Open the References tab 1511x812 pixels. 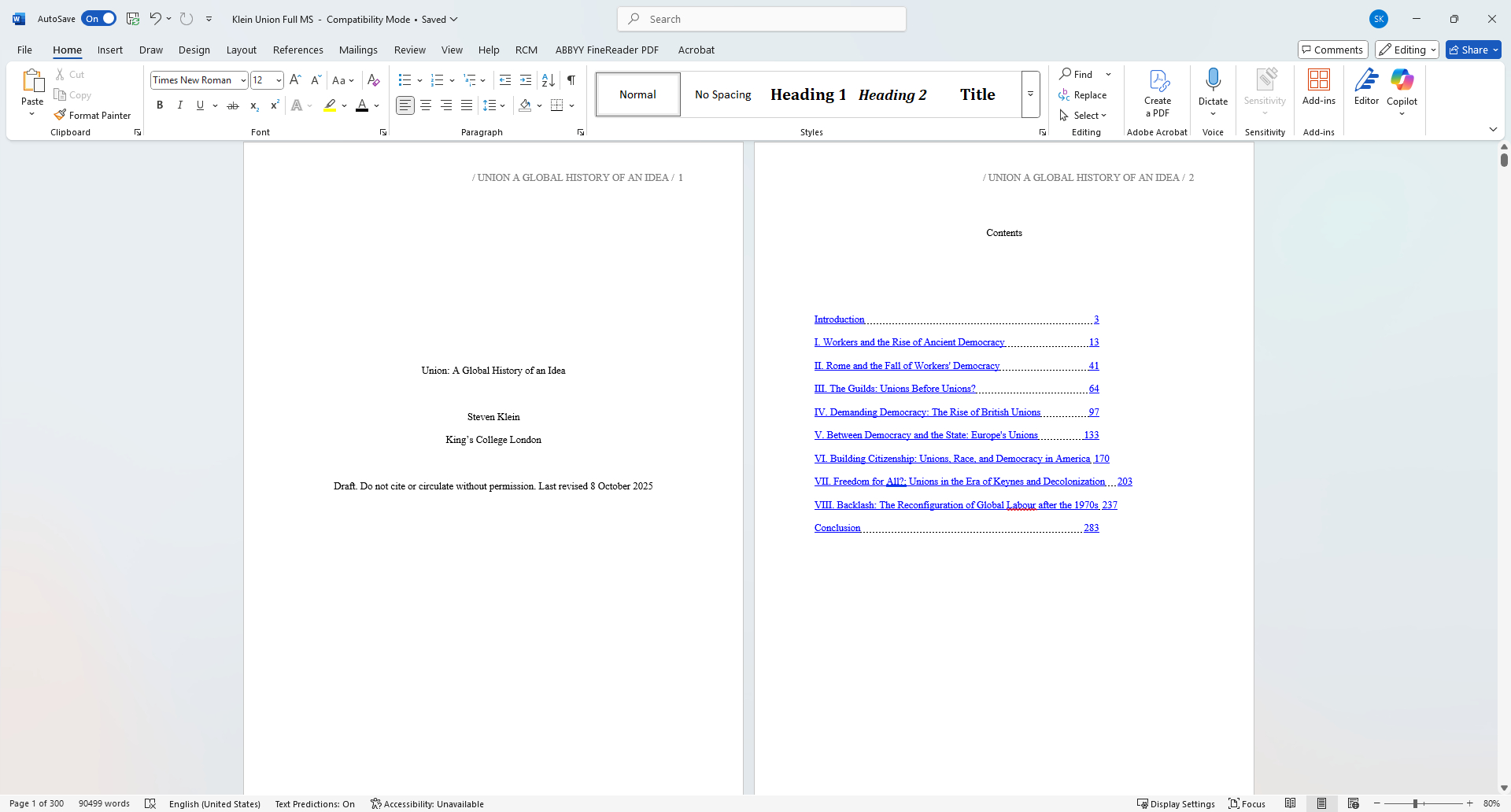point(297,50)
